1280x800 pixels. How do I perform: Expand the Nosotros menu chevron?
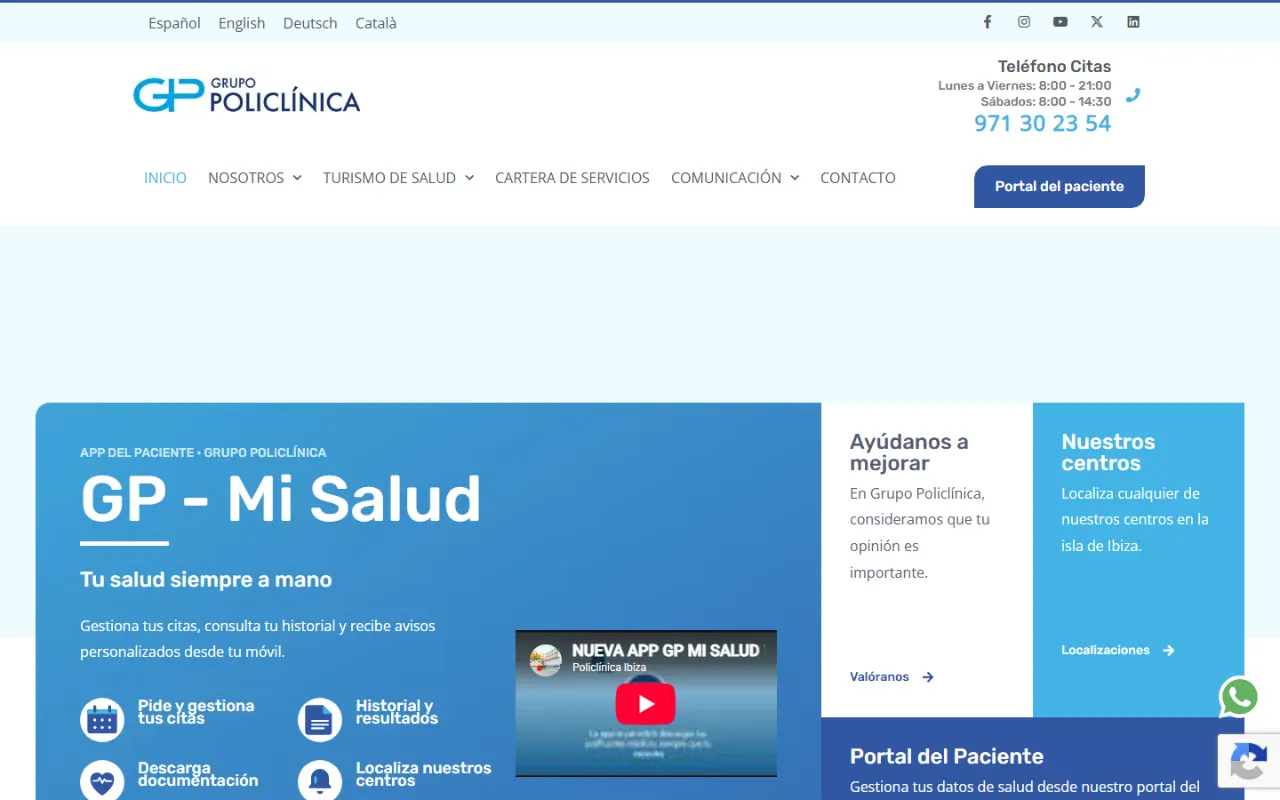click(297, 178)
